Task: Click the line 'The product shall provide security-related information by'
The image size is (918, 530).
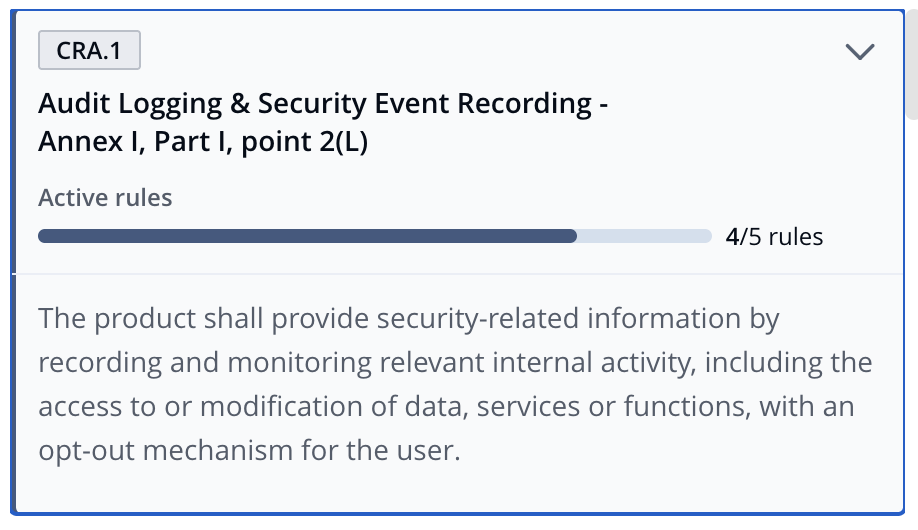Action: tap(409, 319)
